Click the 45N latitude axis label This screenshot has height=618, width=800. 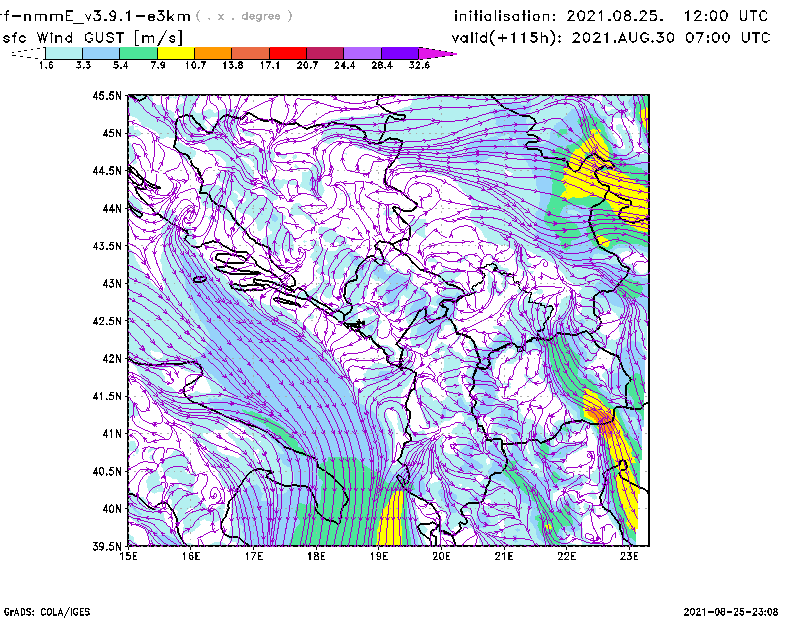coord(112,133)
